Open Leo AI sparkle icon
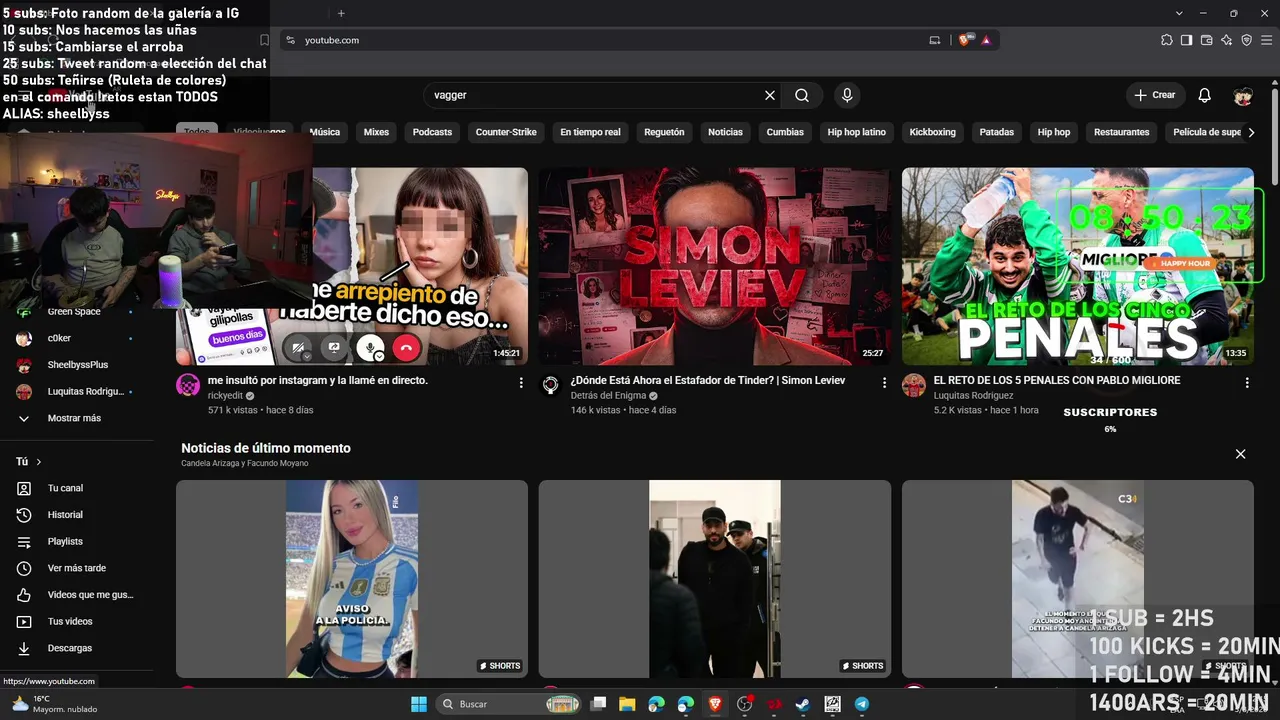Screen dimensions: 1280x720 click(x=1226, y=40)
